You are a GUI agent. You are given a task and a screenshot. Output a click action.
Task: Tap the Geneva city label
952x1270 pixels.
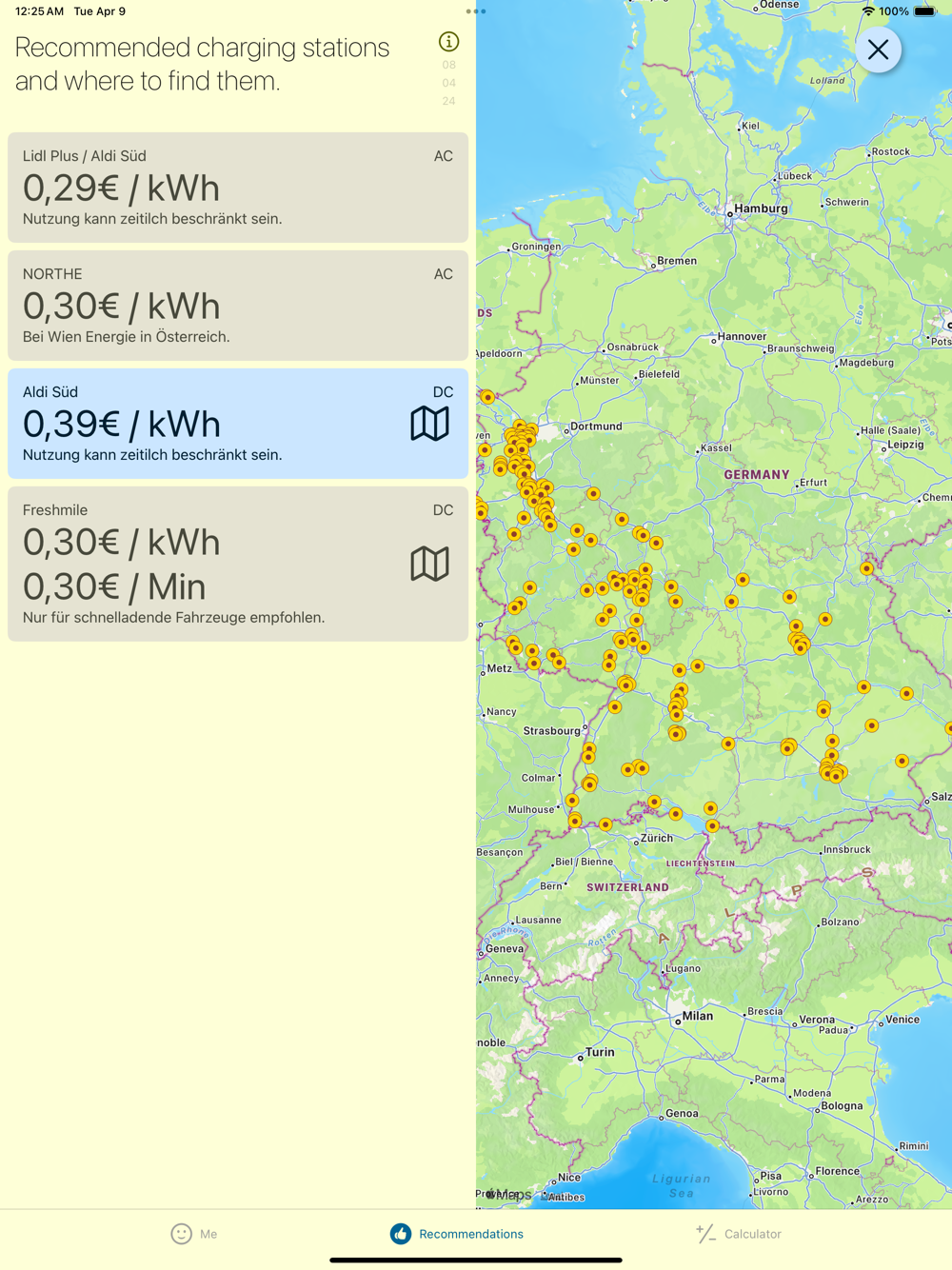(505, 949)
